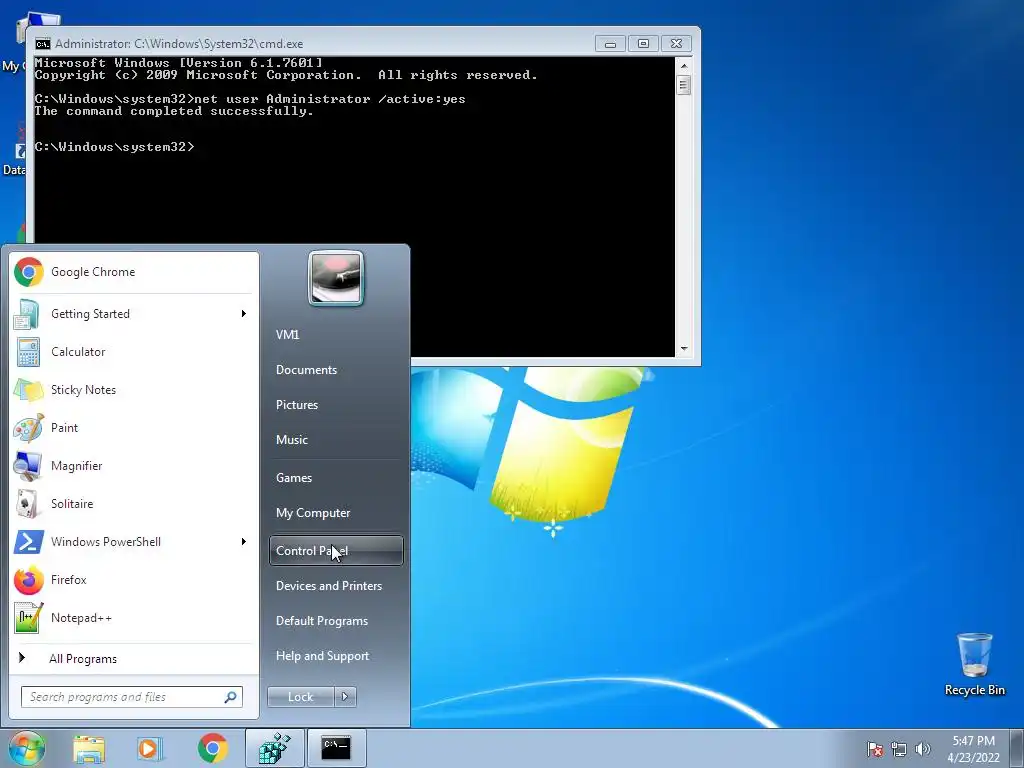Viewport: 1024px width, 768px height.
Task: Click the user account picture
Action: coord(336,278)
